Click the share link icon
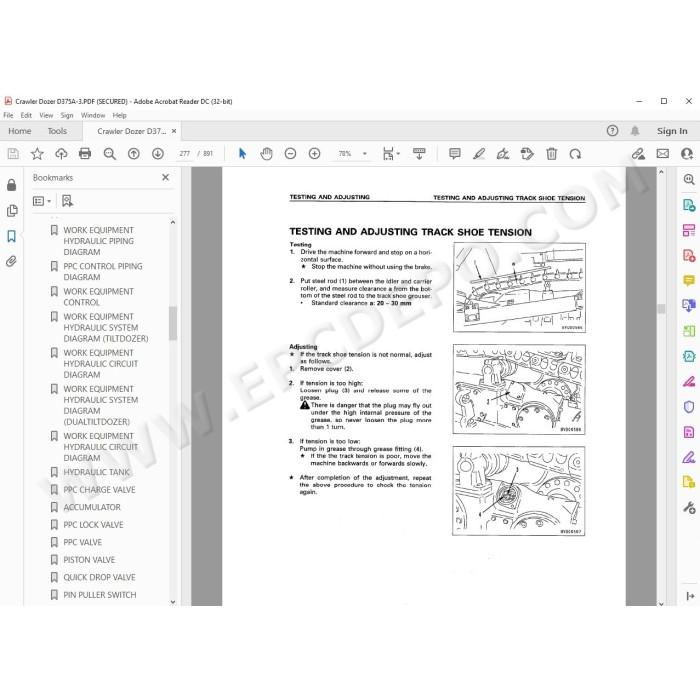Screen dimensions: 700x700 (638, 154)
